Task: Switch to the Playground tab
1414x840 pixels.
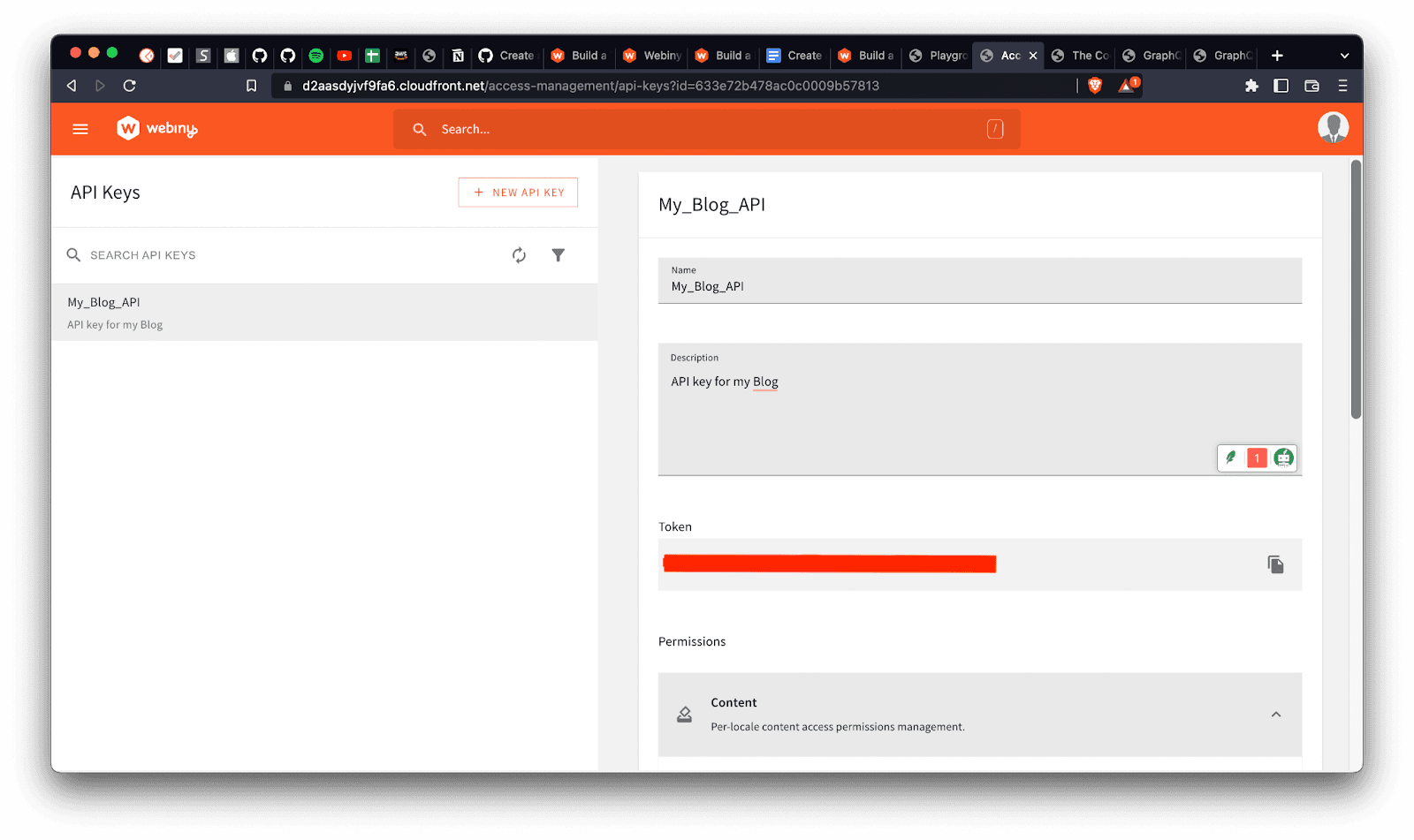Action: click(x=939, y=56)
